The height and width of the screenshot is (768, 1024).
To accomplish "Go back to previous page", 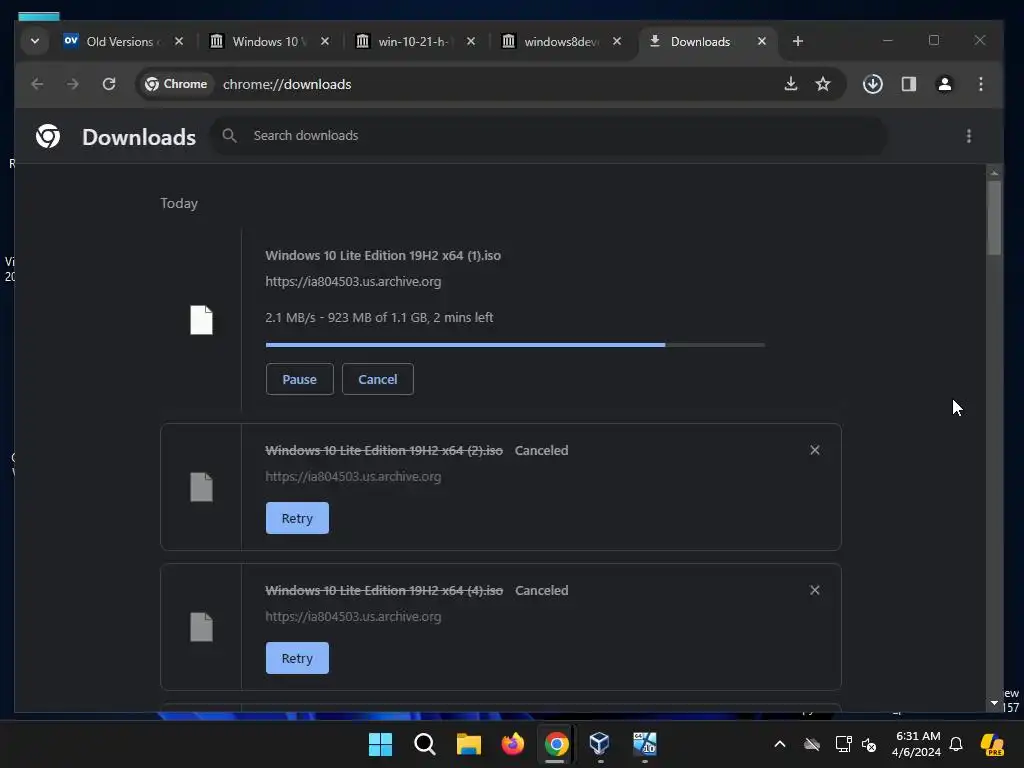I will 37,84.
